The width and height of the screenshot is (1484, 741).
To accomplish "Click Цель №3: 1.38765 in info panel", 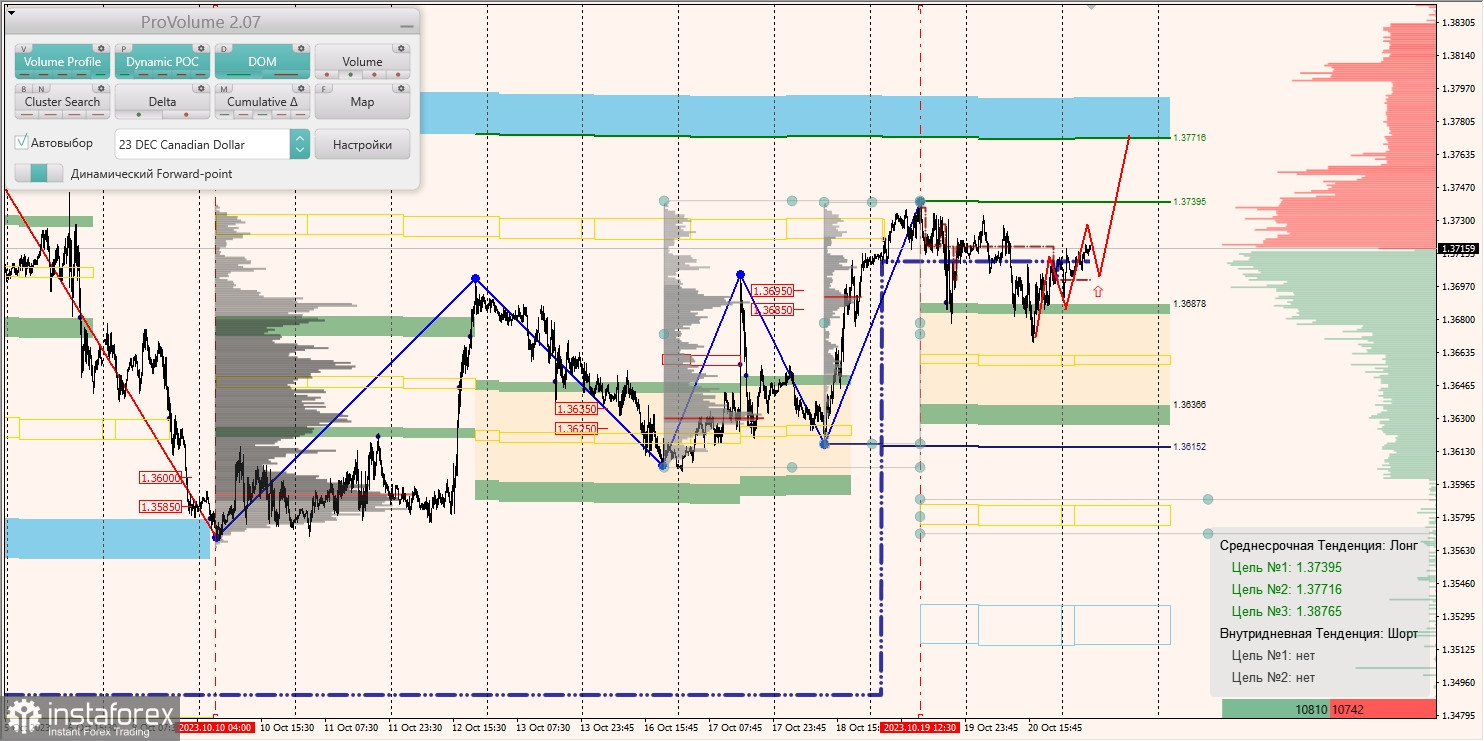I will point(1287,611).
